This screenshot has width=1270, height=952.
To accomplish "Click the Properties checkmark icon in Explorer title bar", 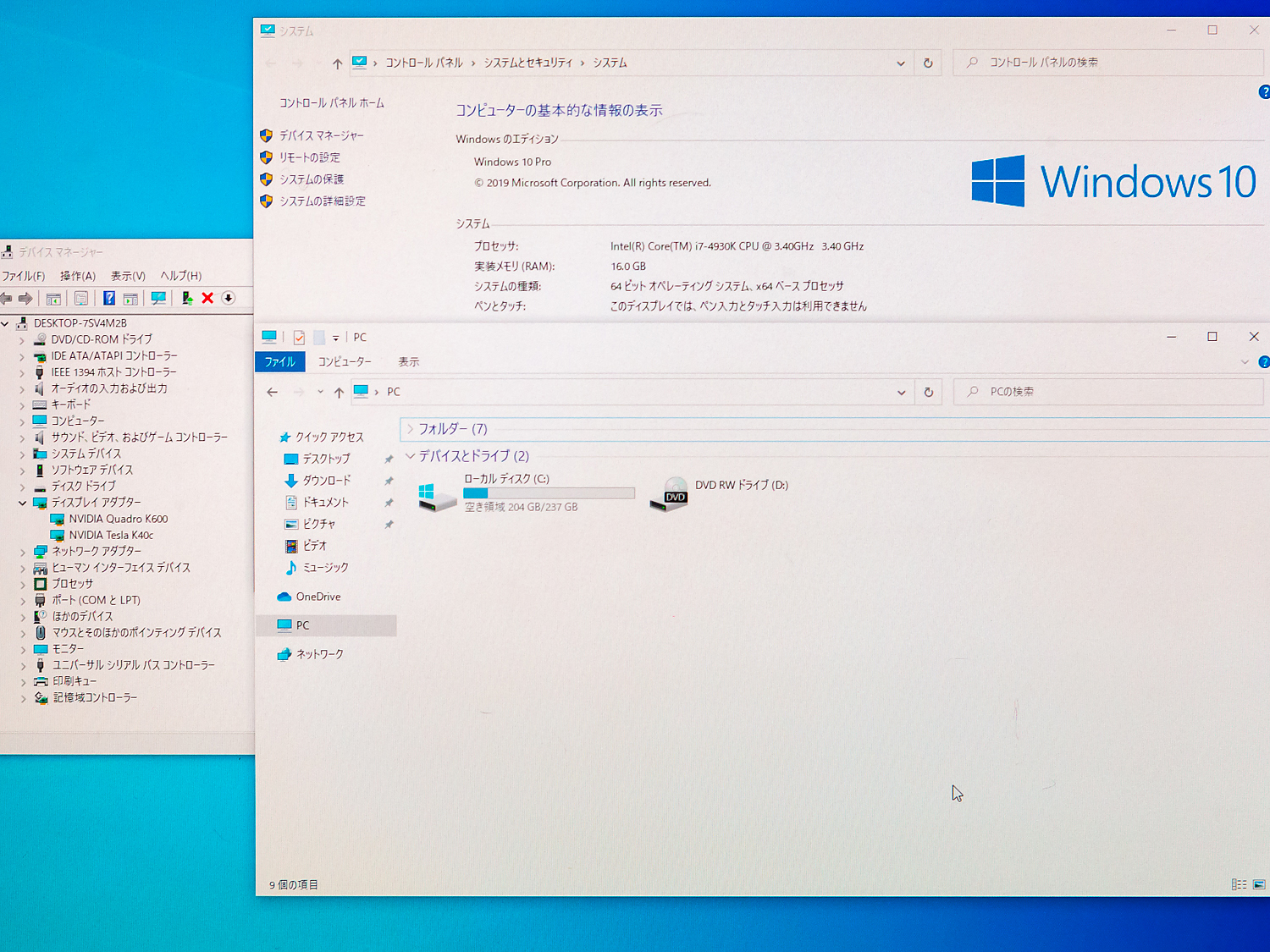I will (299, 337).
